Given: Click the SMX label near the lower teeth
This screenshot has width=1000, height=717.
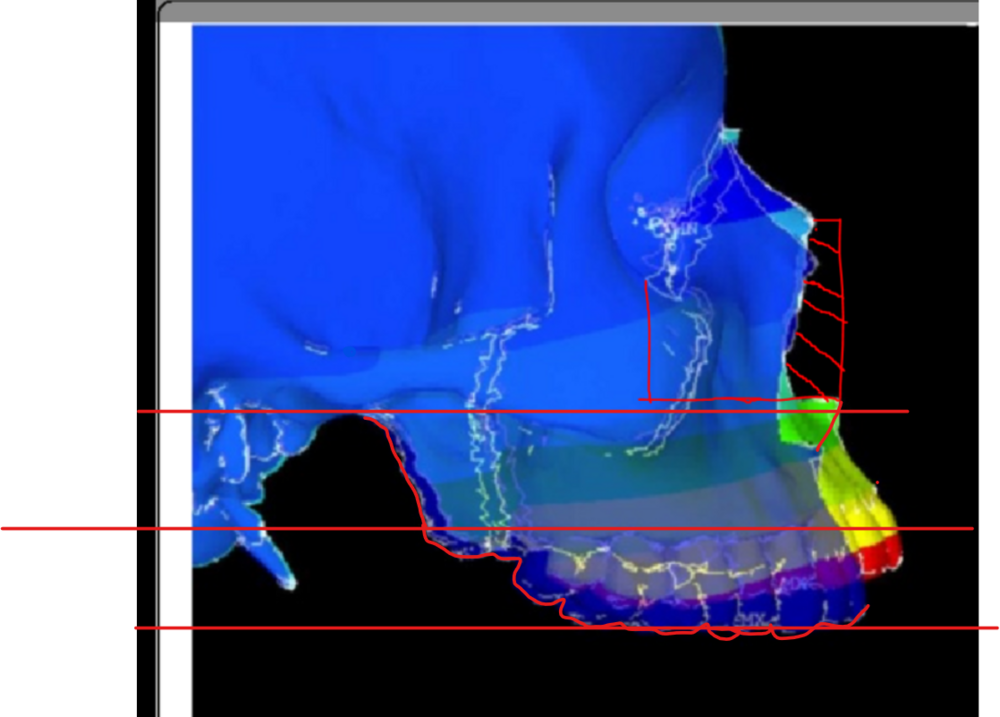Looking at the screenshot, I should [x=749, y=619].
